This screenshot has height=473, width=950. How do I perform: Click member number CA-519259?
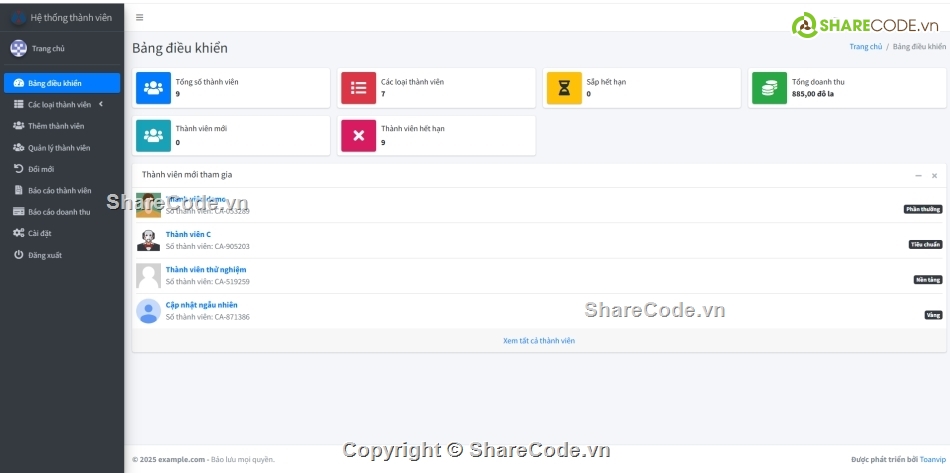[x=232, y=282]
